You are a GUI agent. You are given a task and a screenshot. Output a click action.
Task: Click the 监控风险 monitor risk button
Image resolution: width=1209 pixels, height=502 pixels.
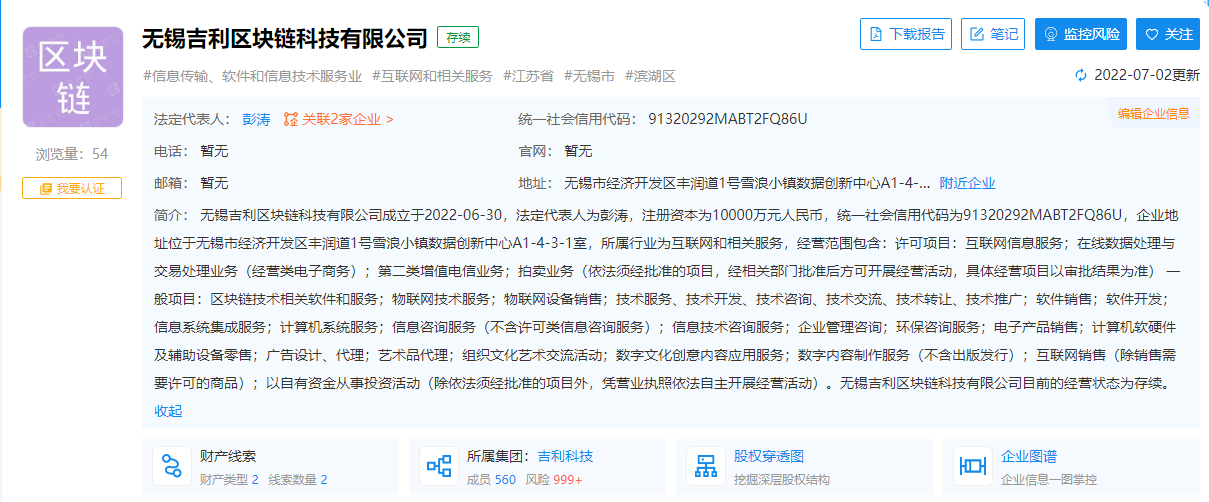(1081, 33)
